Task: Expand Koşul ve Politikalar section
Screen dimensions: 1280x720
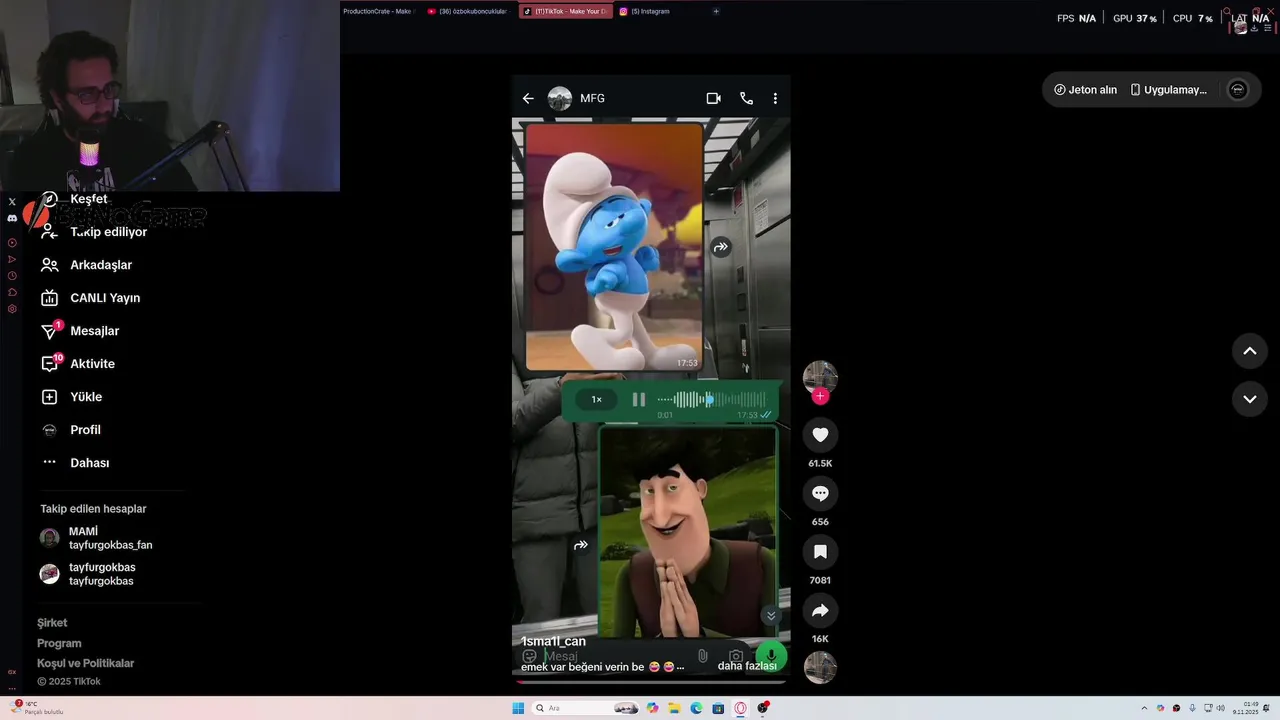Action: (85, 663)
